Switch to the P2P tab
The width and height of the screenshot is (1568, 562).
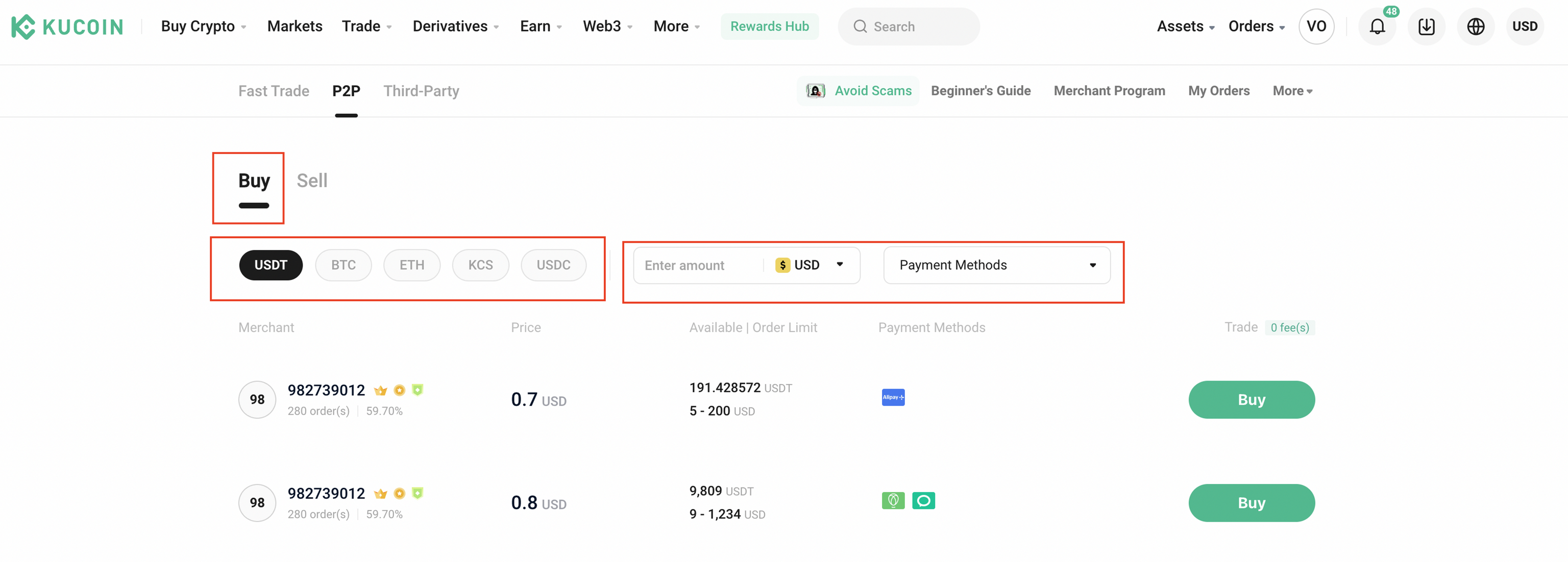pos(346,91)
